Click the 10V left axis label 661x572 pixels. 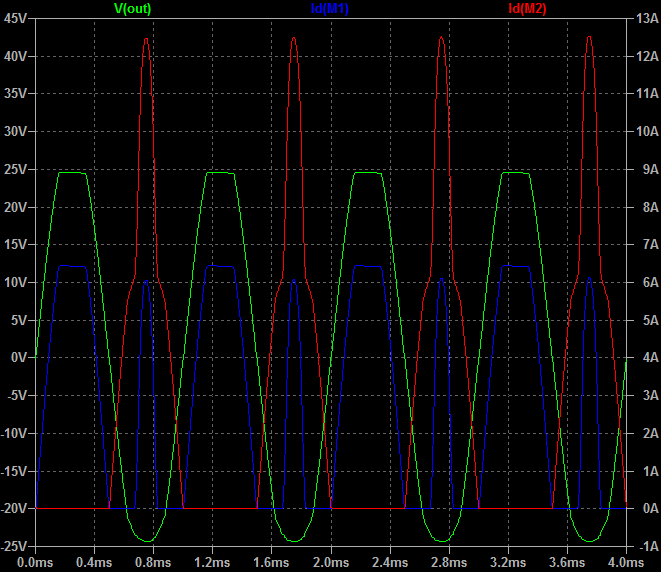(x=16, y=282)
